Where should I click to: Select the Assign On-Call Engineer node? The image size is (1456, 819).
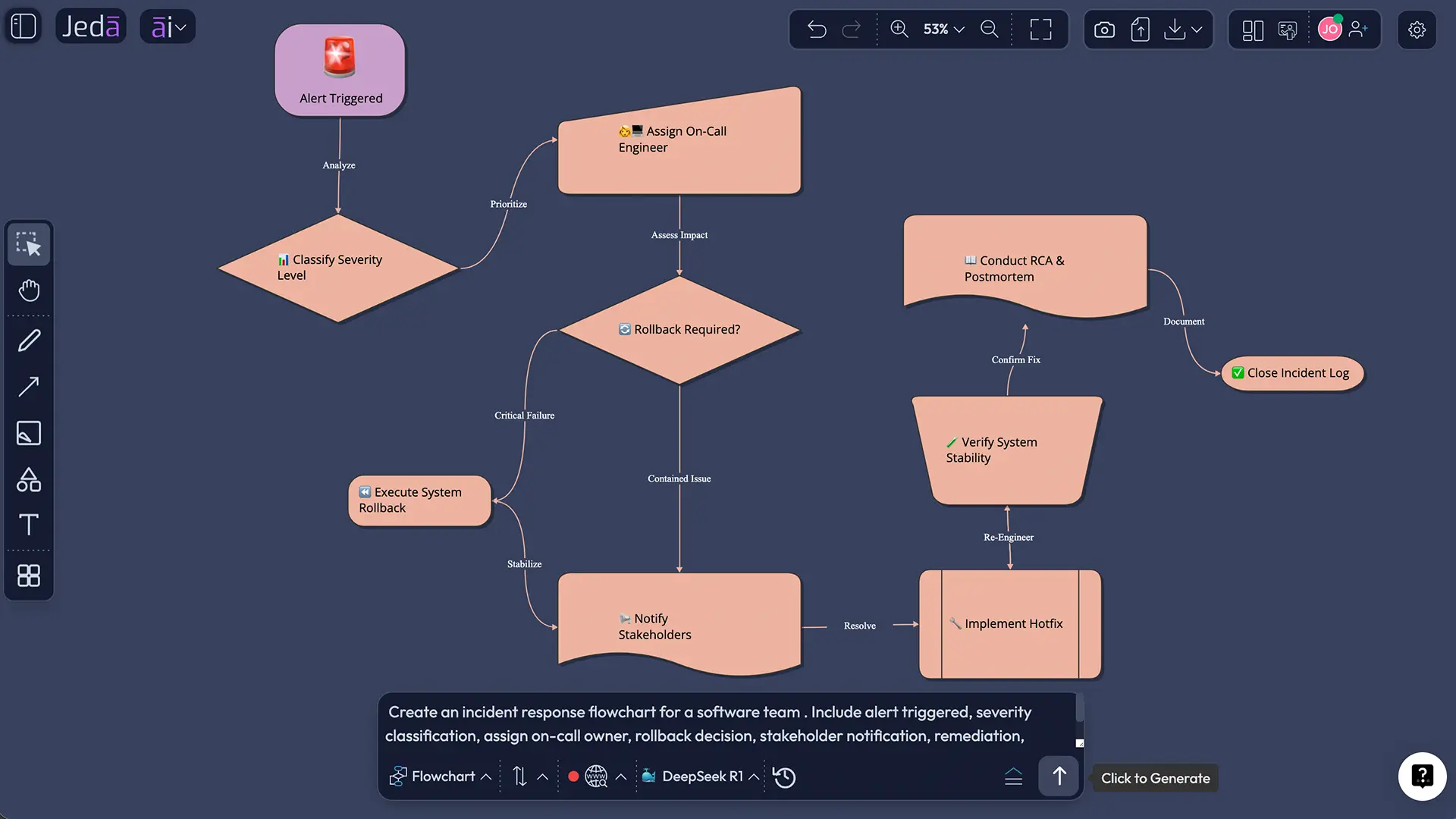679,141
